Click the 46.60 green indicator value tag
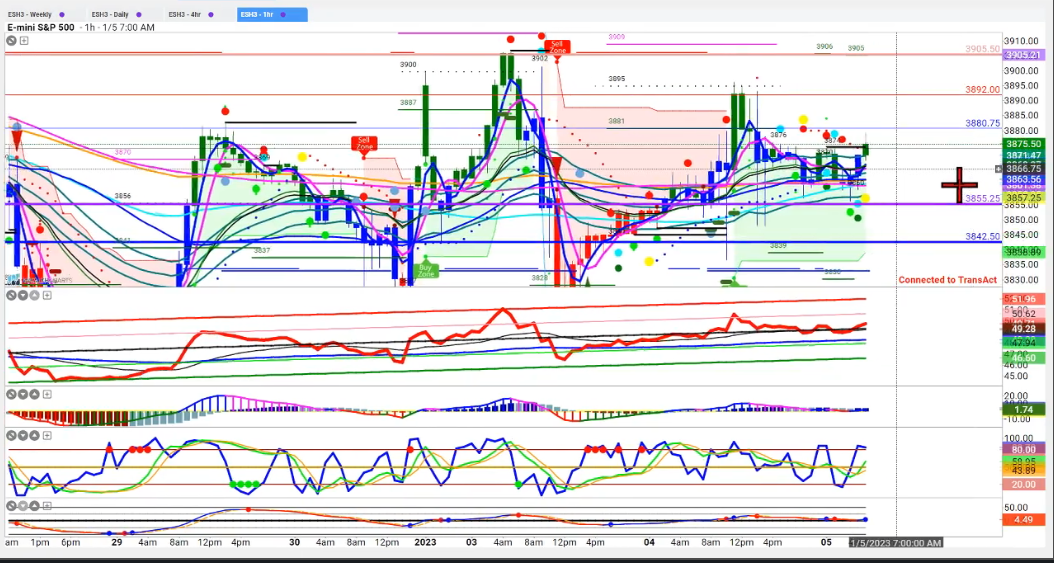Screen dimensions: 1054x563 coord(1023,359)
